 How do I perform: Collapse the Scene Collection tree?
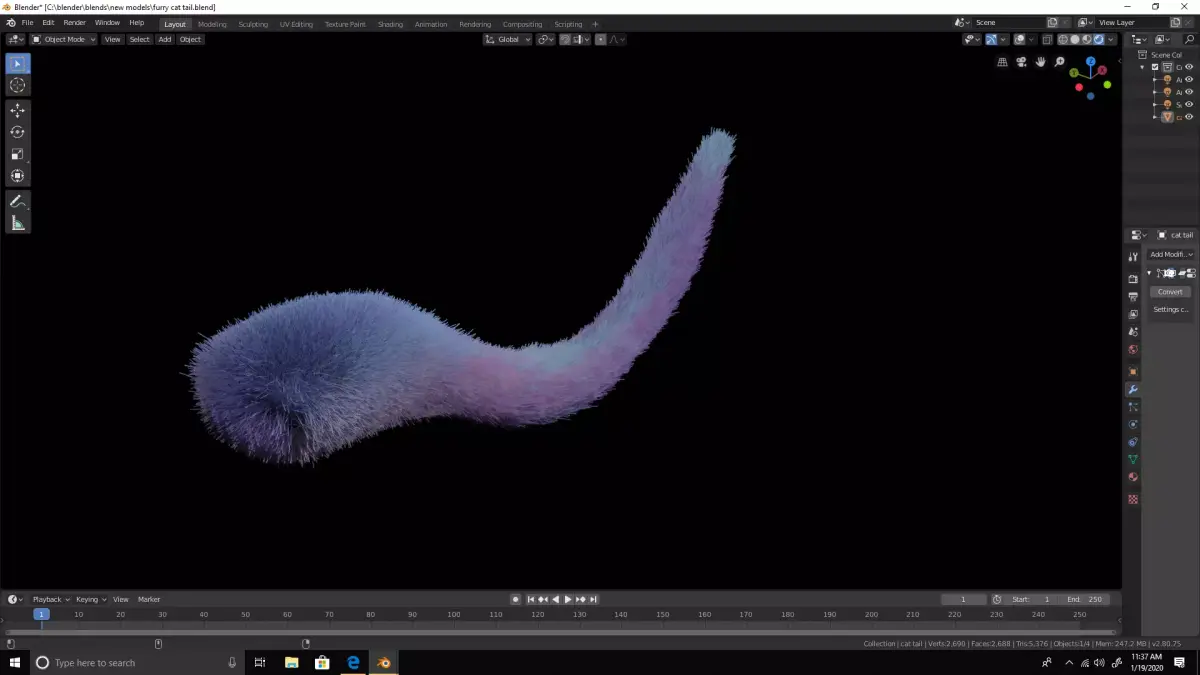(x=1143, y=67)
